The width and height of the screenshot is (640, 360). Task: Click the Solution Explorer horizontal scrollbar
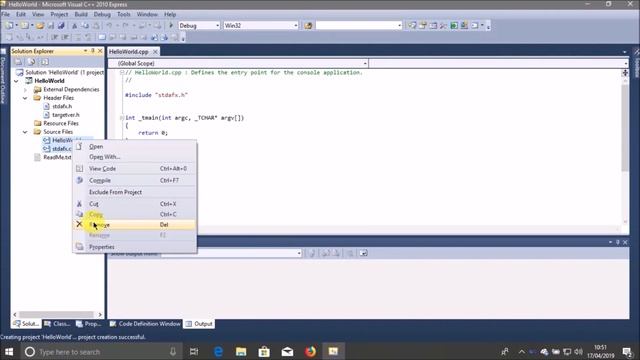pyautogui.click(x=57, y=314)
